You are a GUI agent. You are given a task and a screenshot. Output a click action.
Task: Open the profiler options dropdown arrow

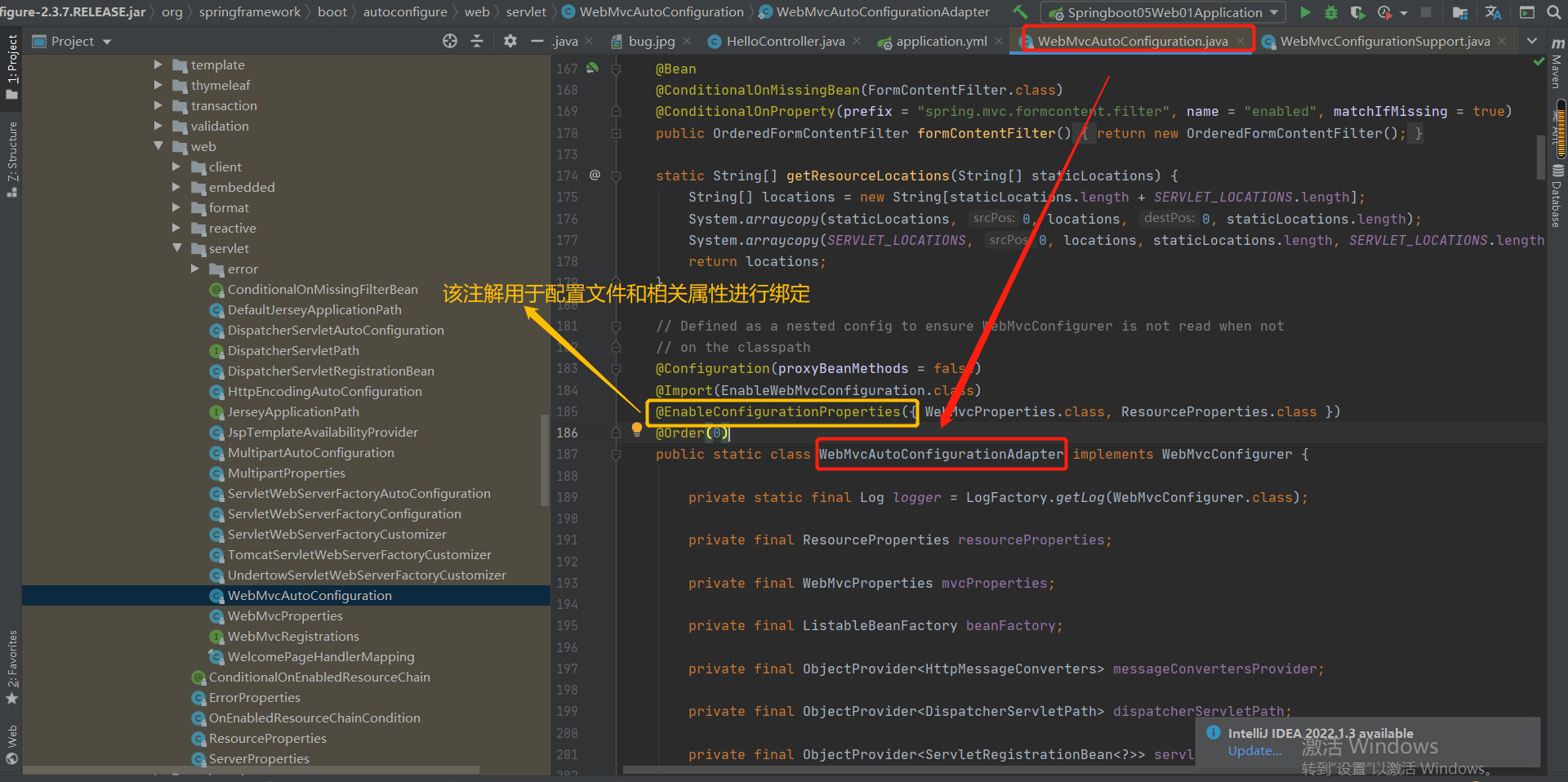1404,12
